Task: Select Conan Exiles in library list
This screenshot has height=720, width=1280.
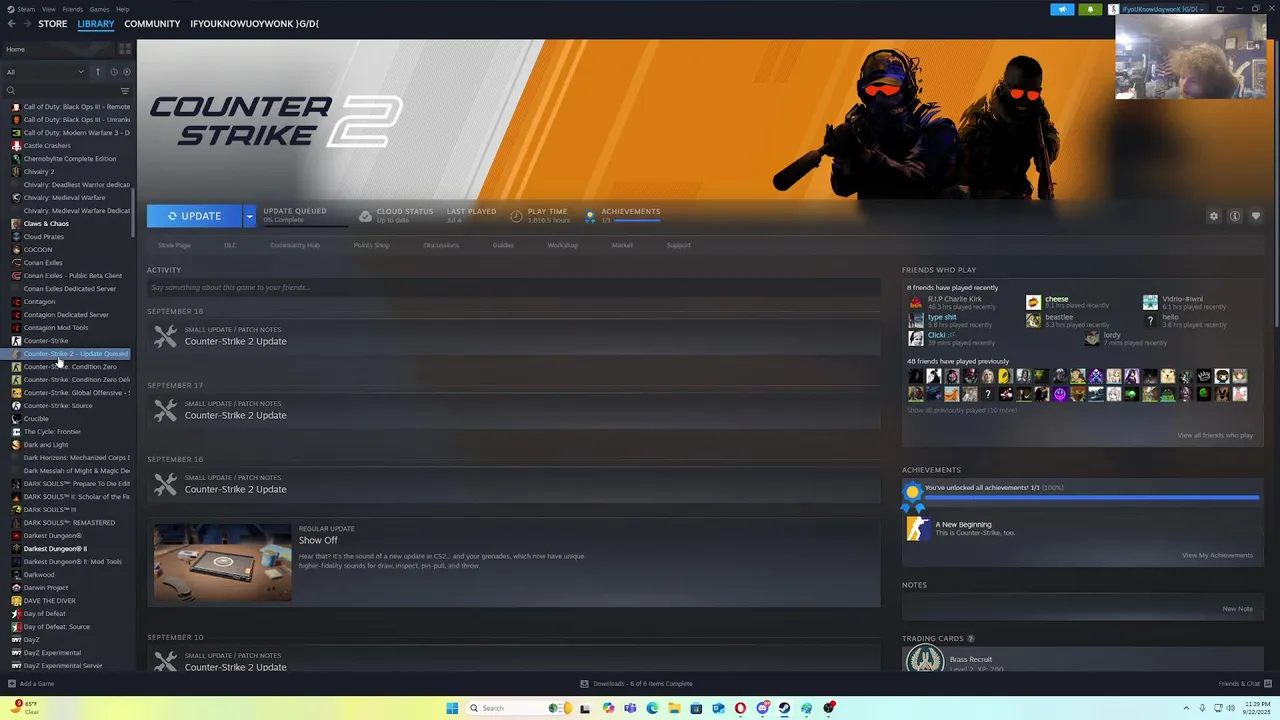Action: [x=43, y=263]
